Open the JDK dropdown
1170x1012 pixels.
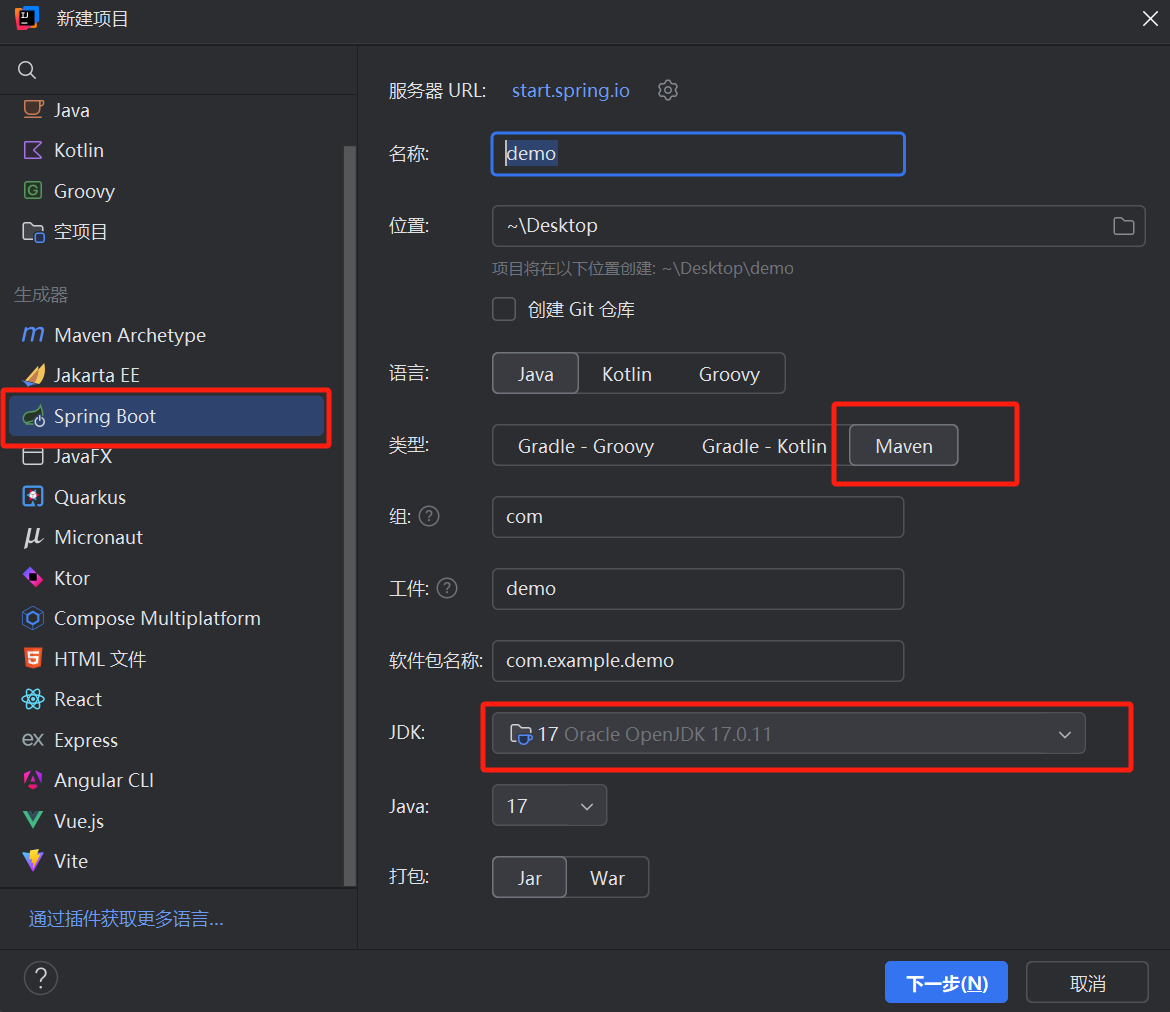[x=789, y=734]
